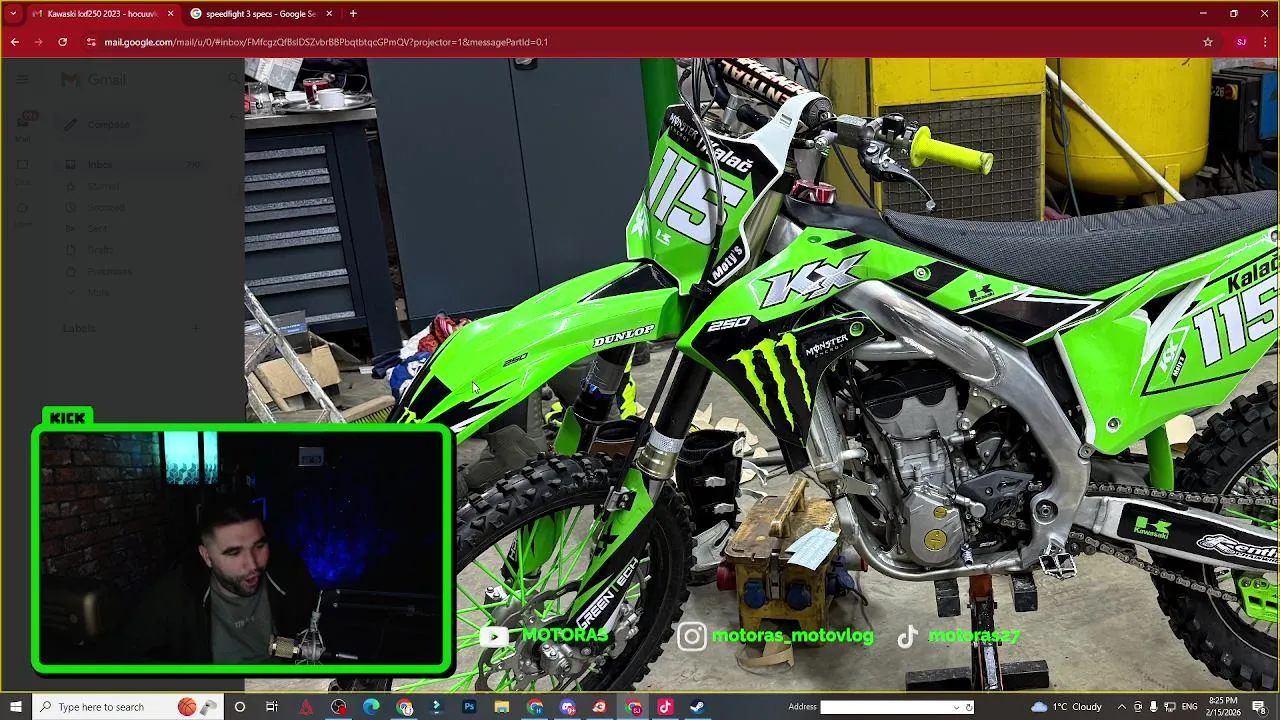This screenshot has height=720, width=1280.
Task: Open Chrome with clipboard badge on taskbar
Action: [404, 707]
